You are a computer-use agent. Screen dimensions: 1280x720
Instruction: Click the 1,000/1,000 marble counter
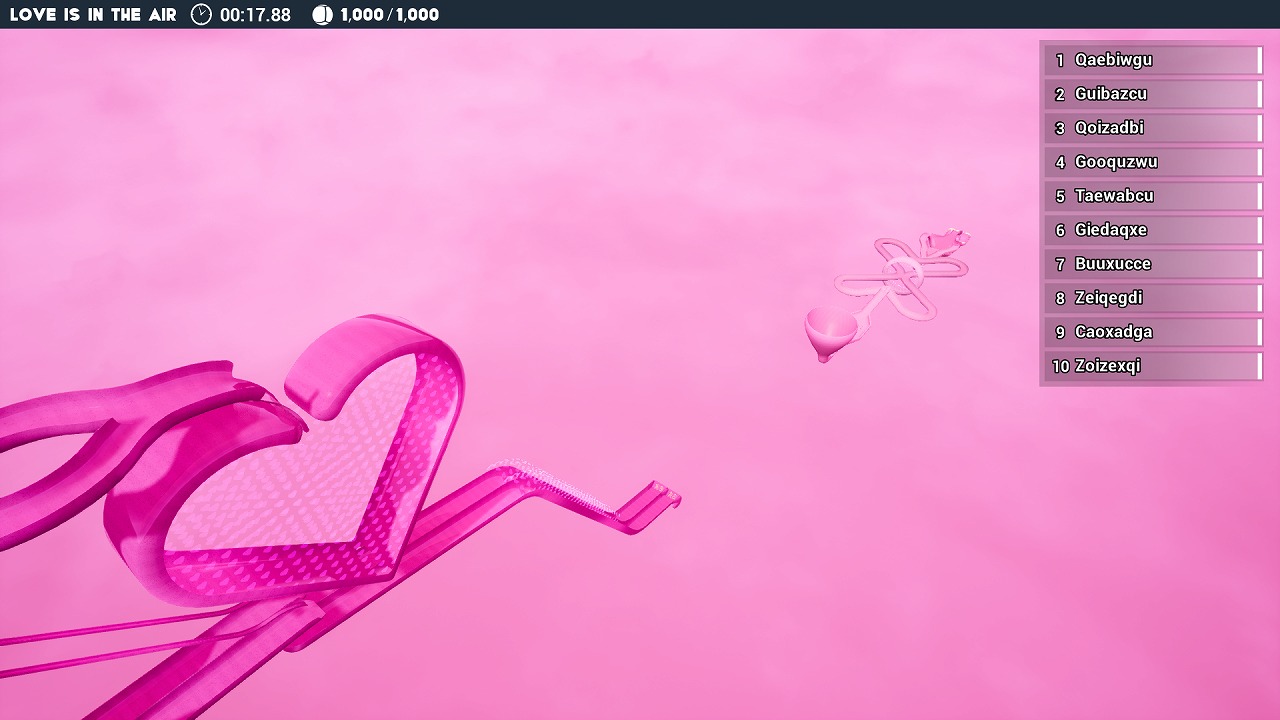(390, 15)
